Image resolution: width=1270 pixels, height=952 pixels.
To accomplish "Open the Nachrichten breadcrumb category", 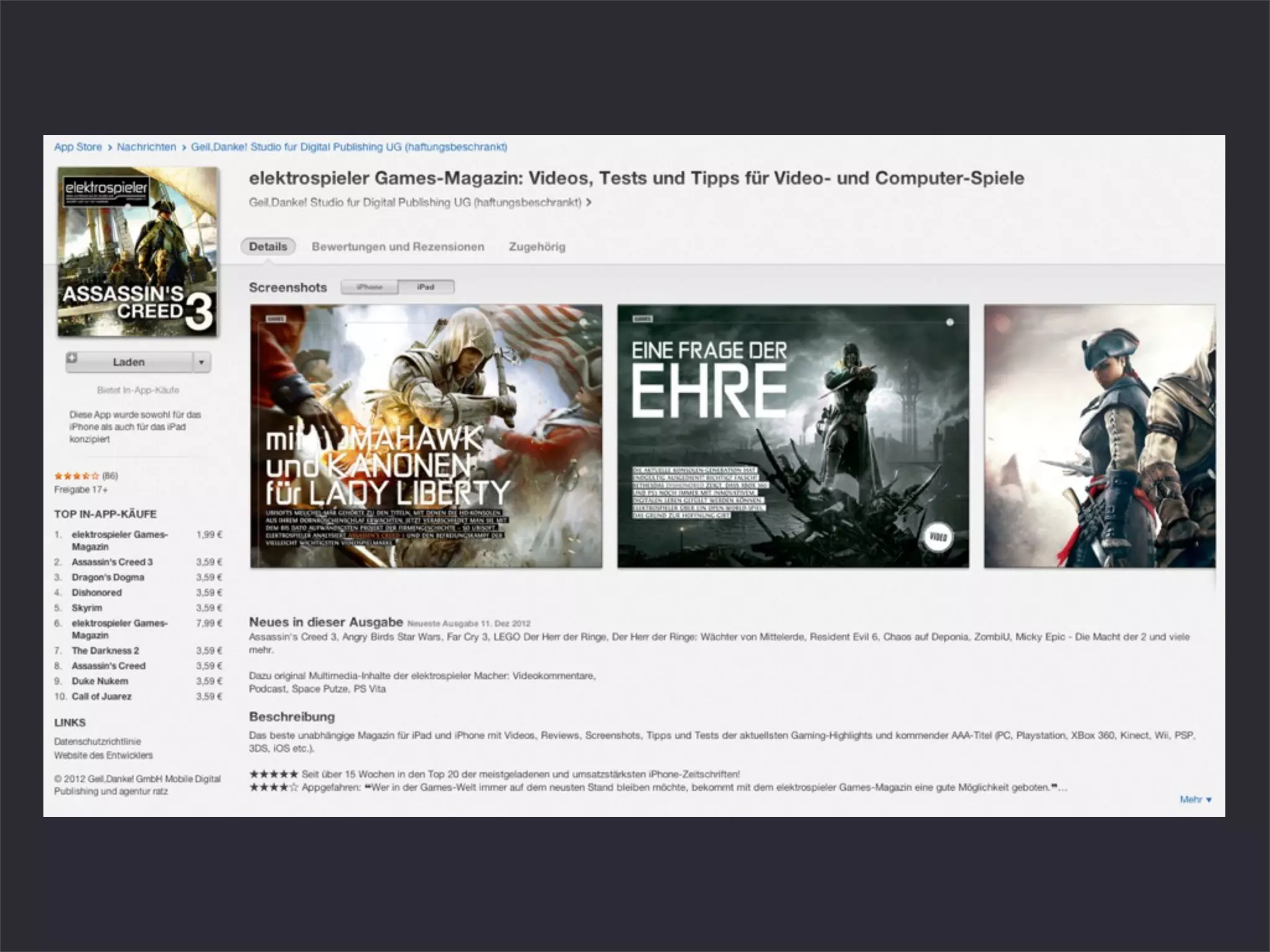I will (x=146, y=147).
